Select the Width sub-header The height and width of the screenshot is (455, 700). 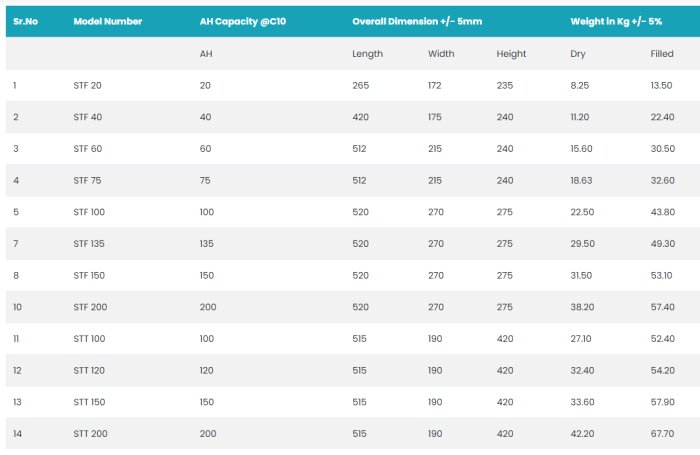pos(441,54)
